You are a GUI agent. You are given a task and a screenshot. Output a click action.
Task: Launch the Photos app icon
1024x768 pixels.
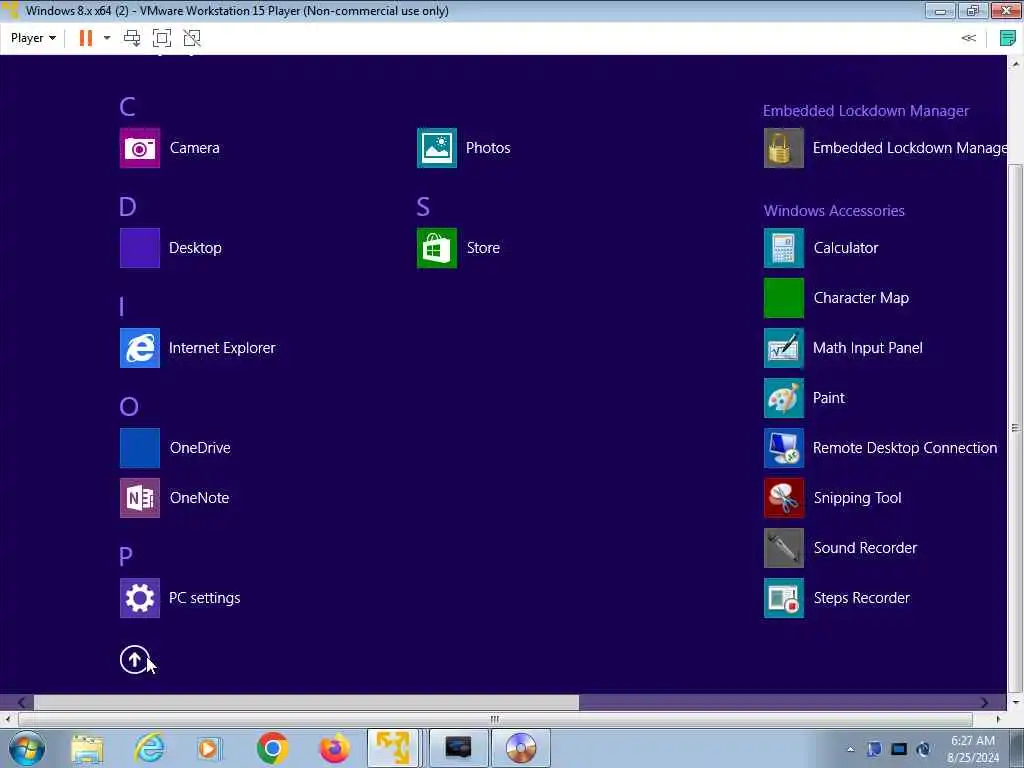[437, 148]
